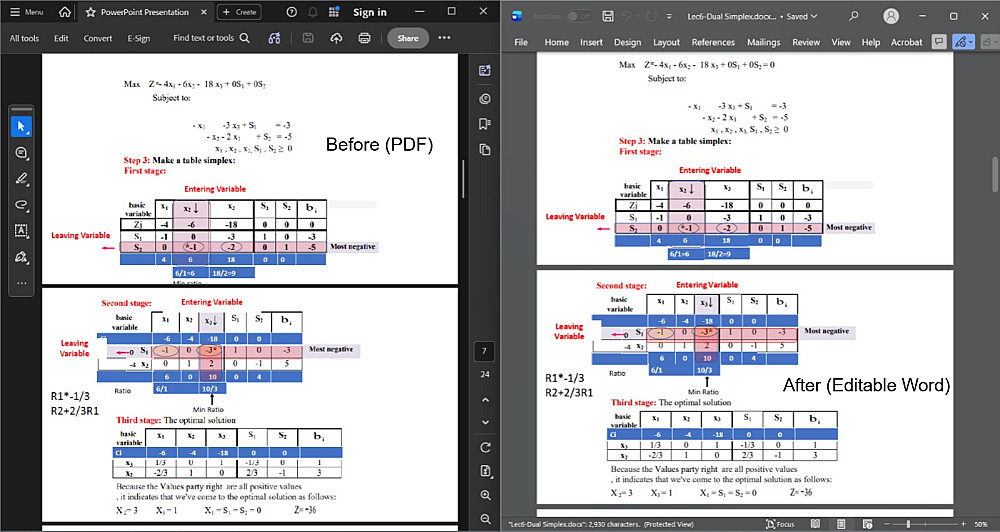The image size is (1000, 532).
Task: Rotate the page with the Acrobat rotate icon
Action: [x=485, y=446]
